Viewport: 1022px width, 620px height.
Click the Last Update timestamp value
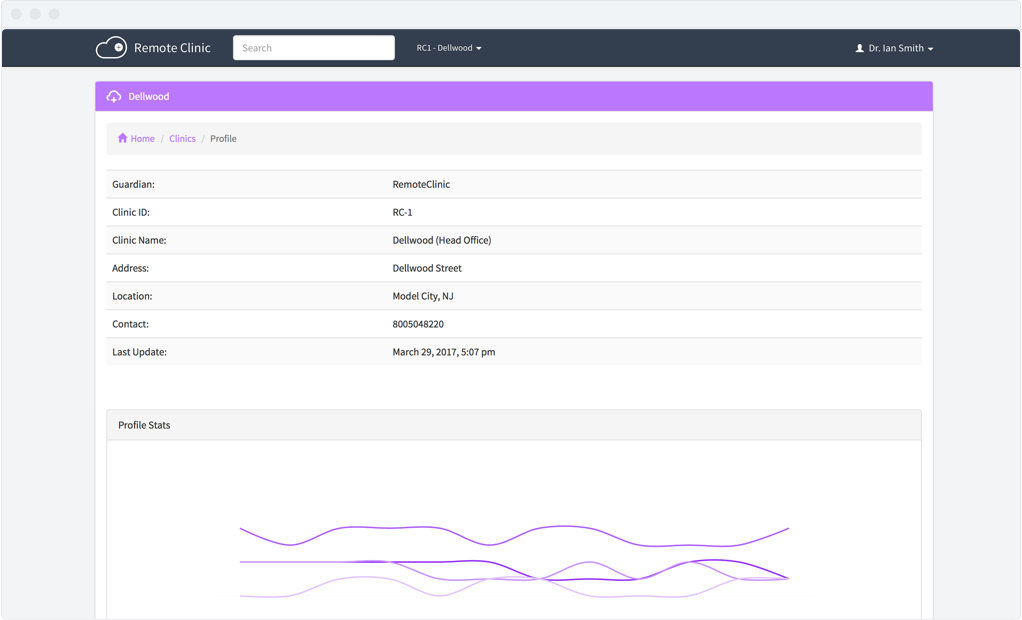(443, 352)
